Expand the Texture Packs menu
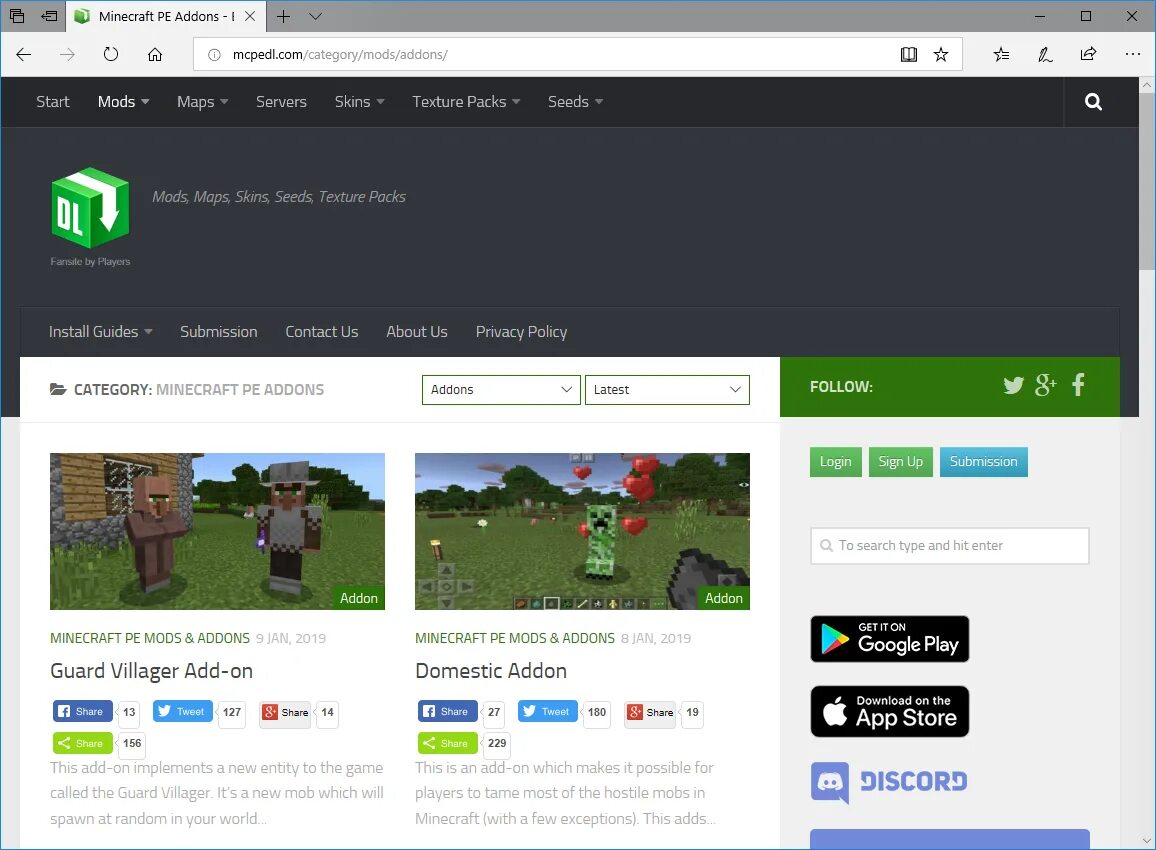The image size is (1156, 850). pyautogui.click(x=466, y=102)
